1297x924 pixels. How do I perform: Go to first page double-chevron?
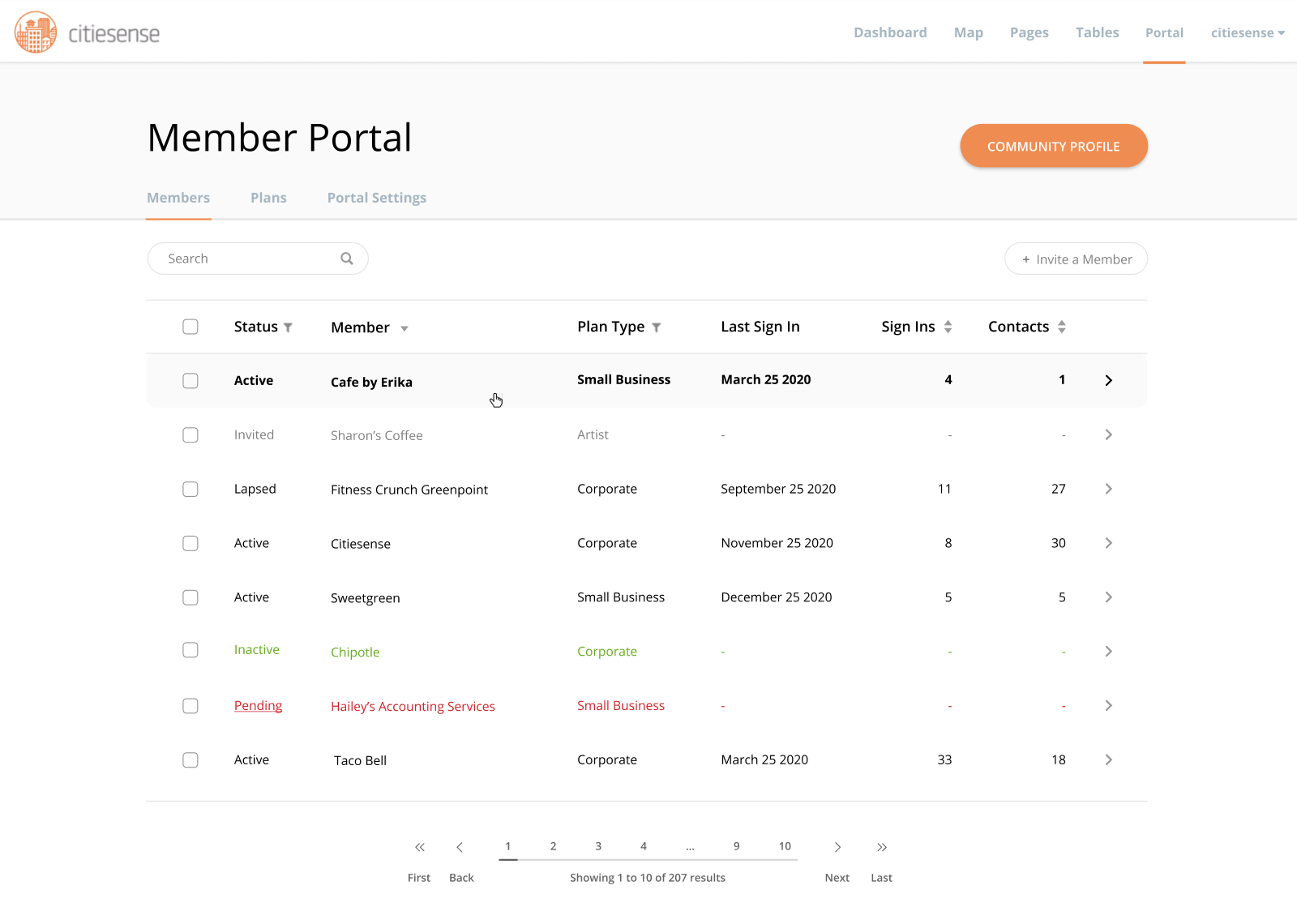[420, 847]
